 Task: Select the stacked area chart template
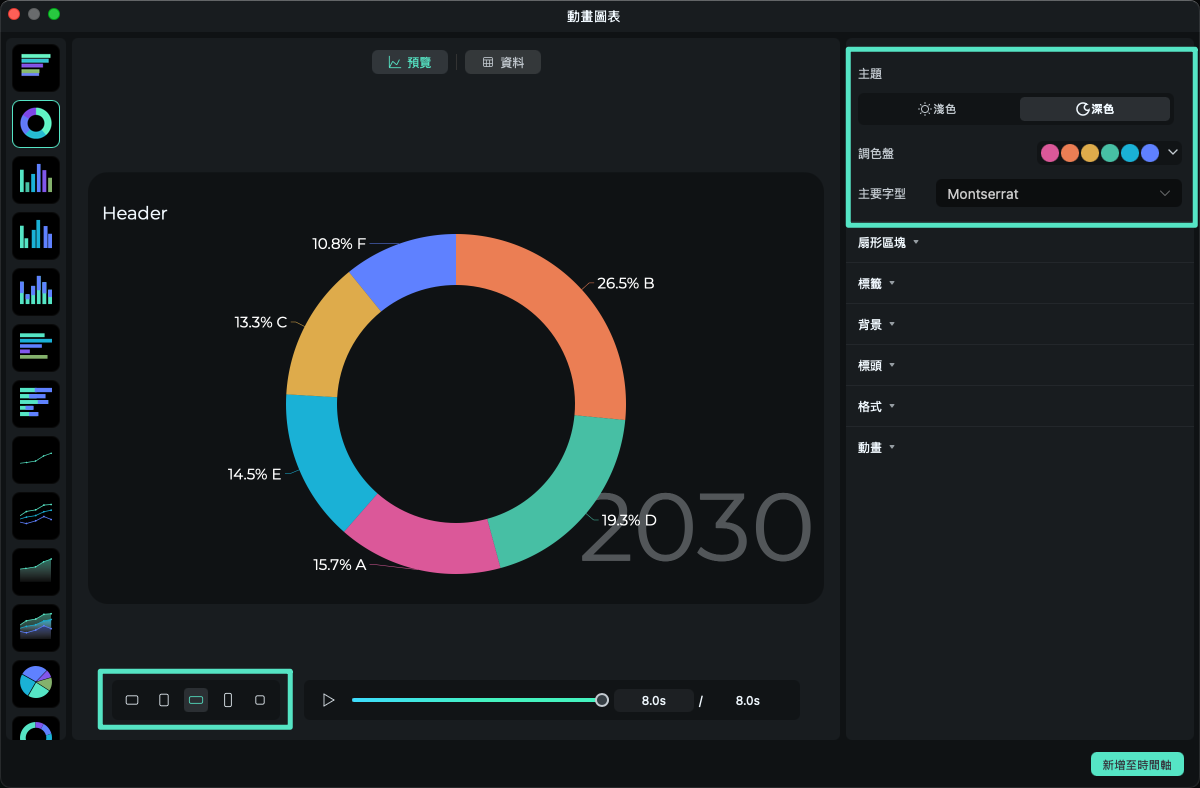tap(36, 628)
